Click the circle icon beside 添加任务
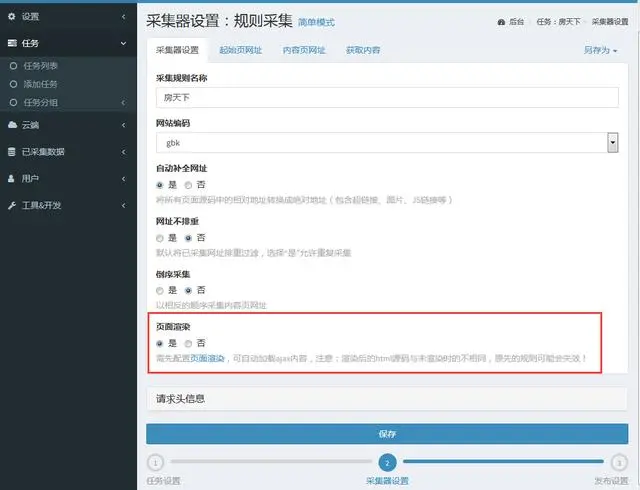 [13, 84]
